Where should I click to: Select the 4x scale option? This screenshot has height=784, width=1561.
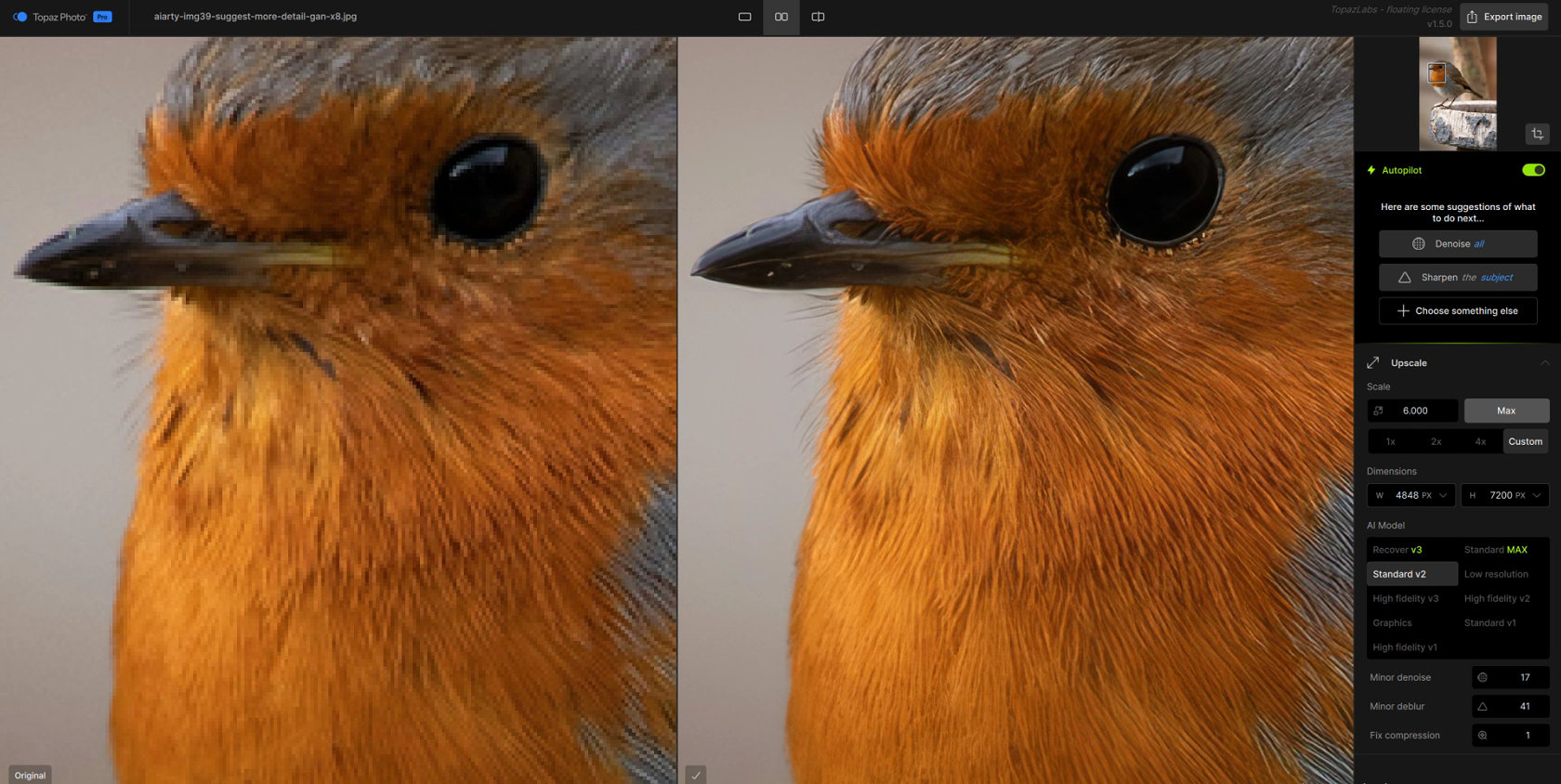[x=1480, y=441]
